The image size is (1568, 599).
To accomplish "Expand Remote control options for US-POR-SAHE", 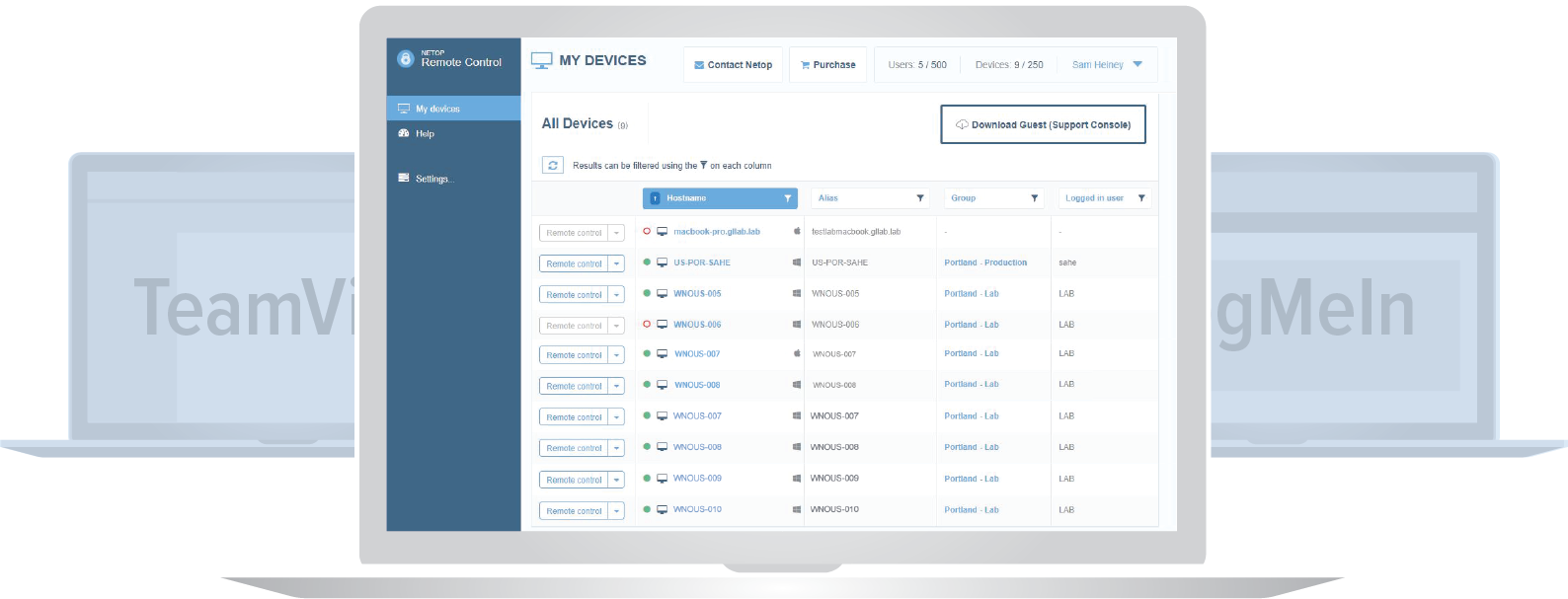I will pos(617,263).
